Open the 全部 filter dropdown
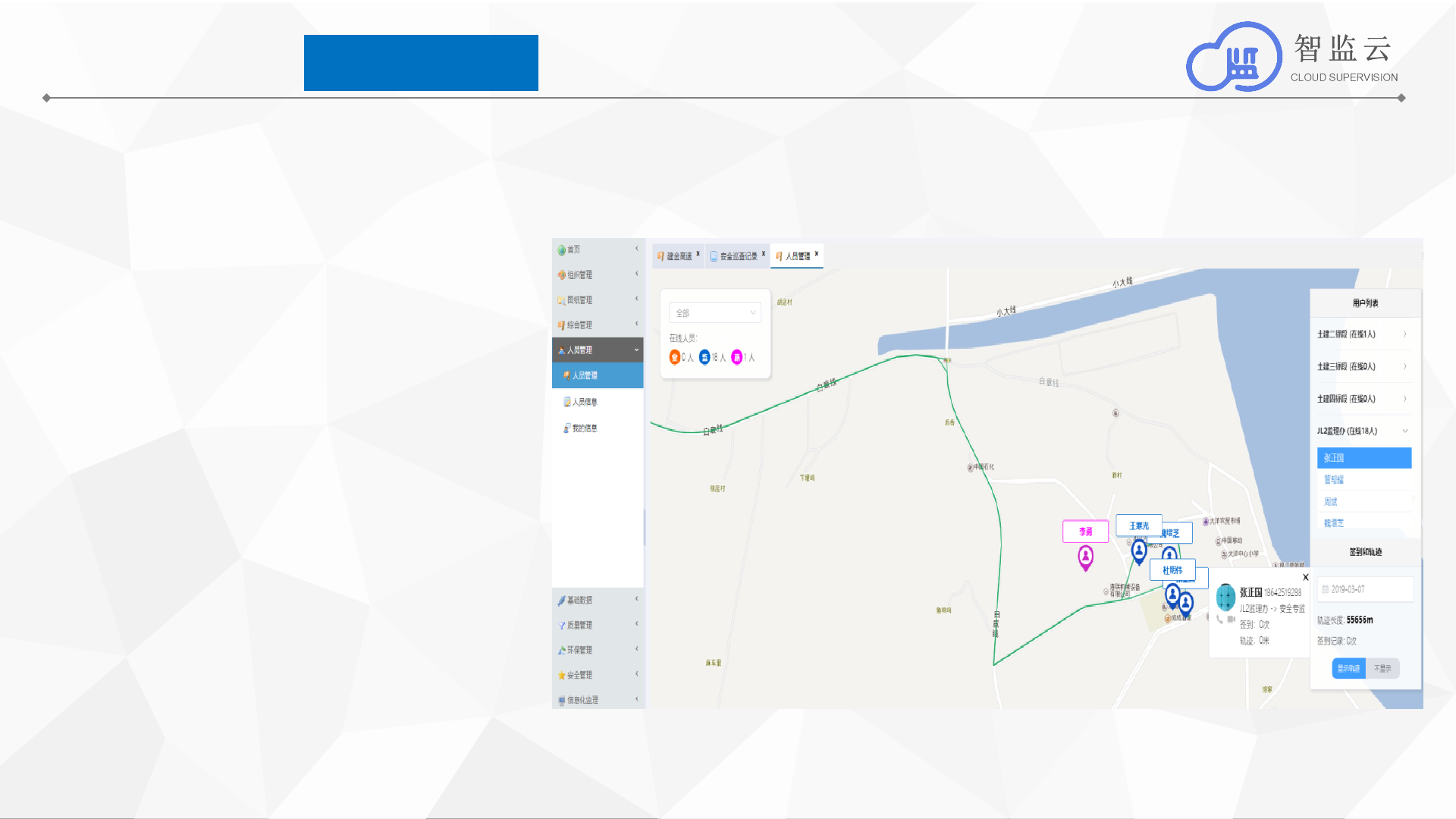This screenshot has width=1456, height=819. click(715, 313)
